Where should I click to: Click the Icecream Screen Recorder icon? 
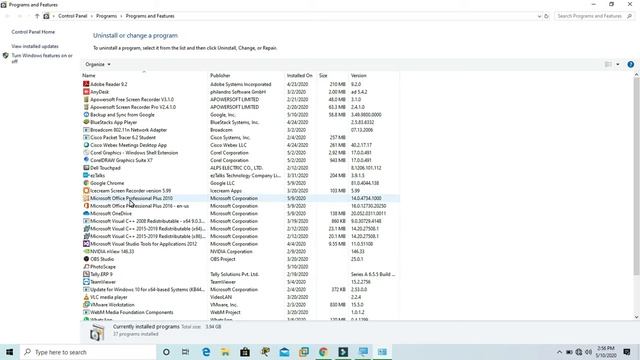(x=86, y=191)
